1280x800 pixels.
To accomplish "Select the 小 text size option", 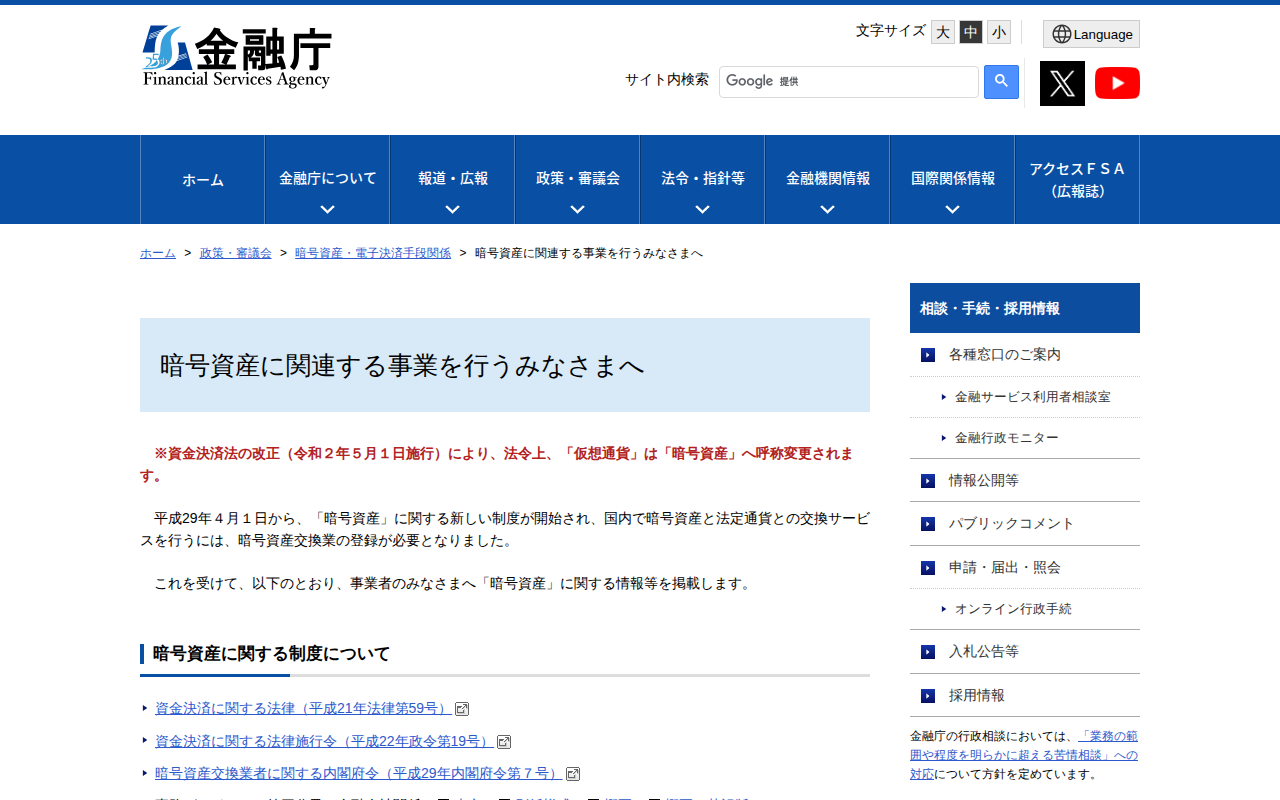I will click(x=997, y=32).
